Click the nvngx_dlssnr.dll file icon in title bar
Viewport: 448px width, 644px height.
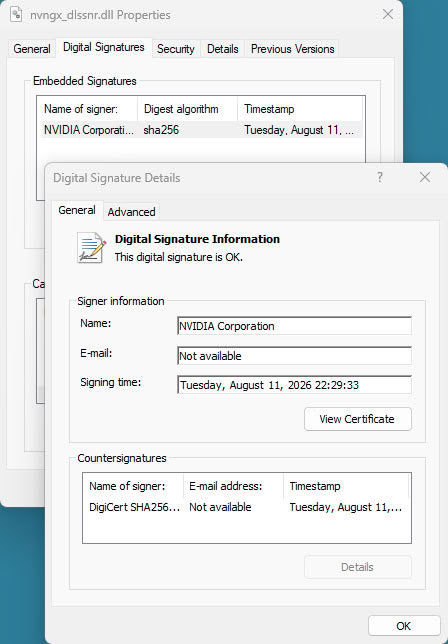16,14
